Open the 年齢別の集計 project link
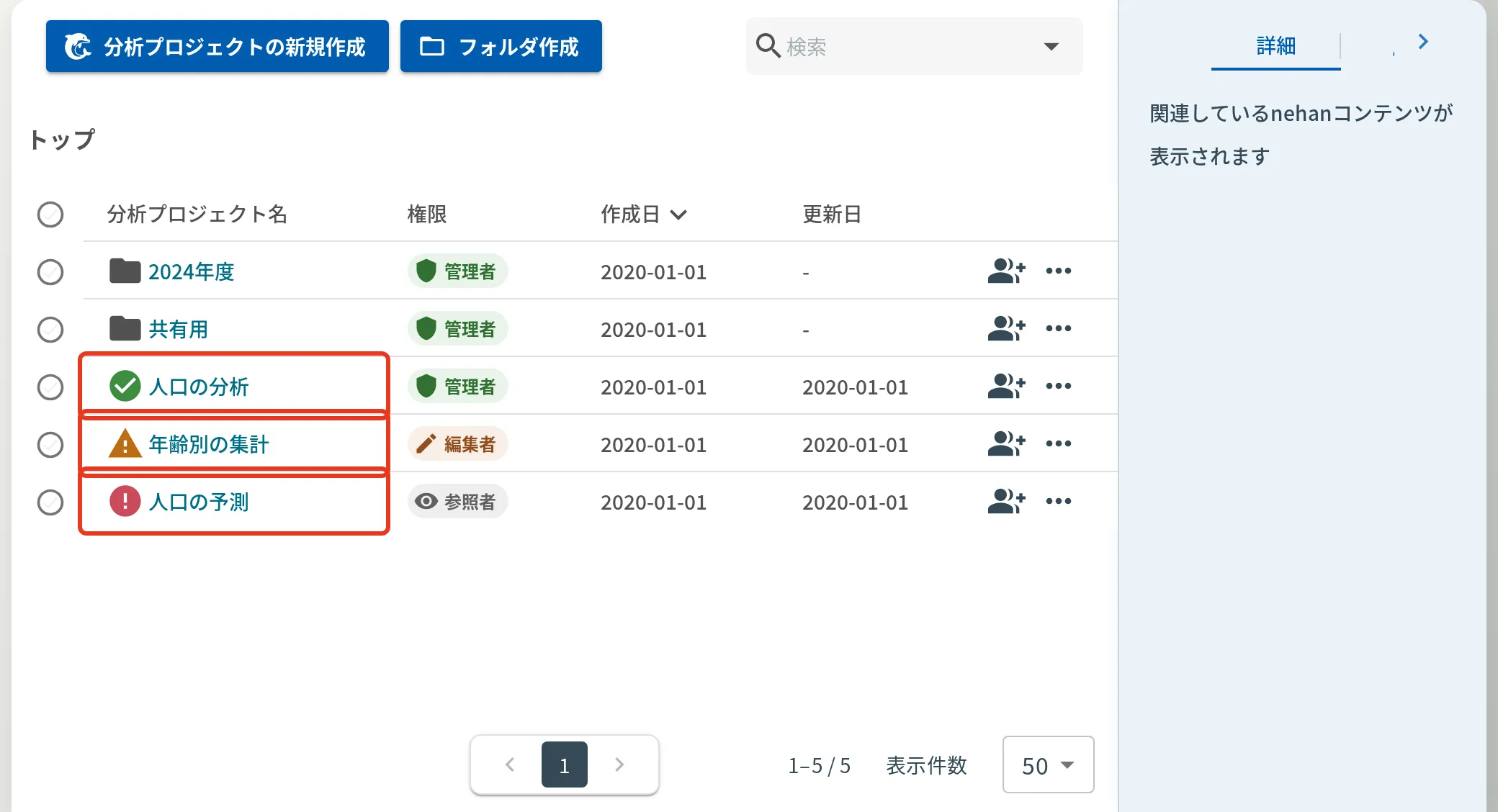Image resolution: width=1498 pixels, height=812 pixels. click(x=209, y=444)
